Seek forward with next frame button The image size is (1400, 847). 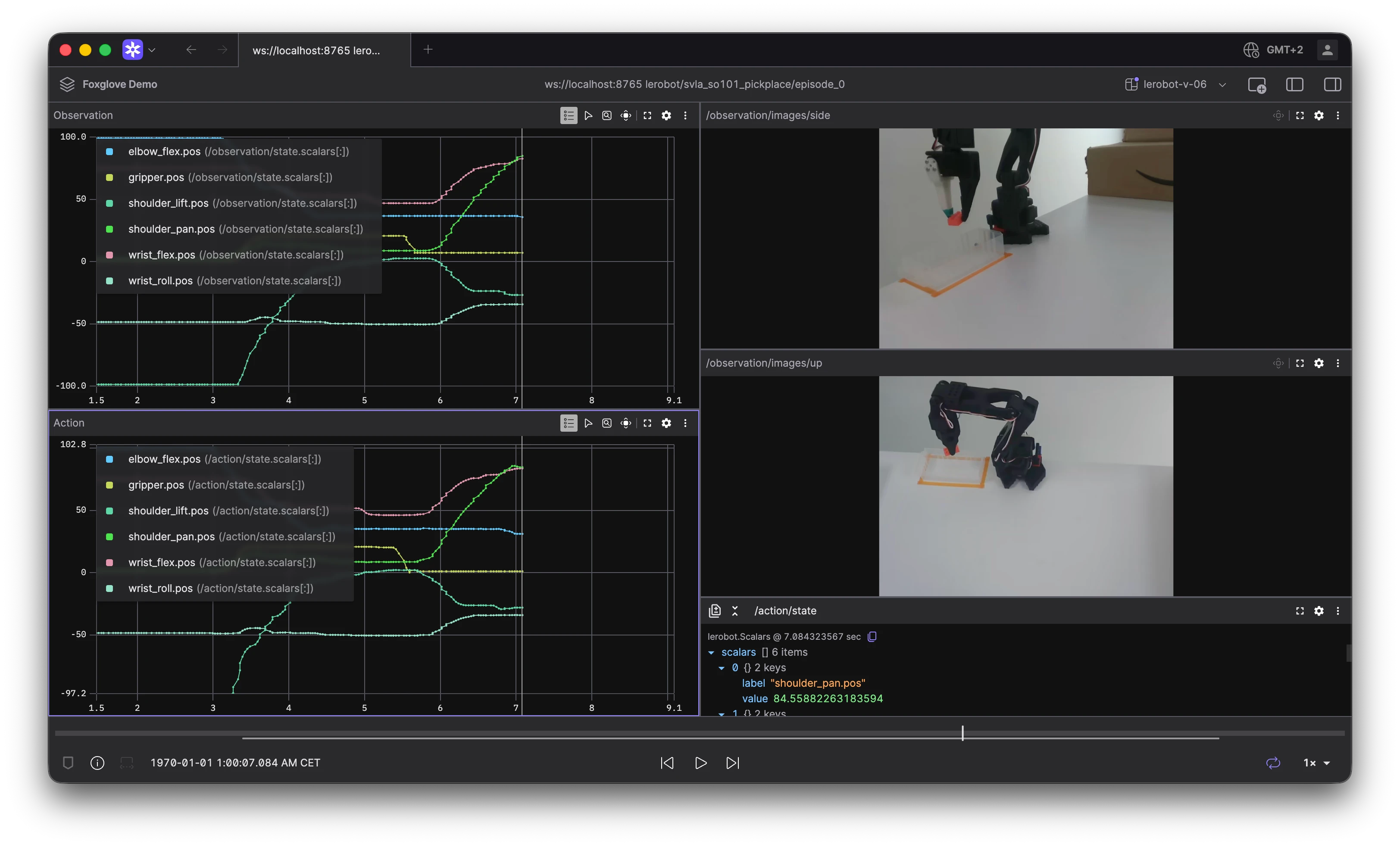click(x=733, y=763)
